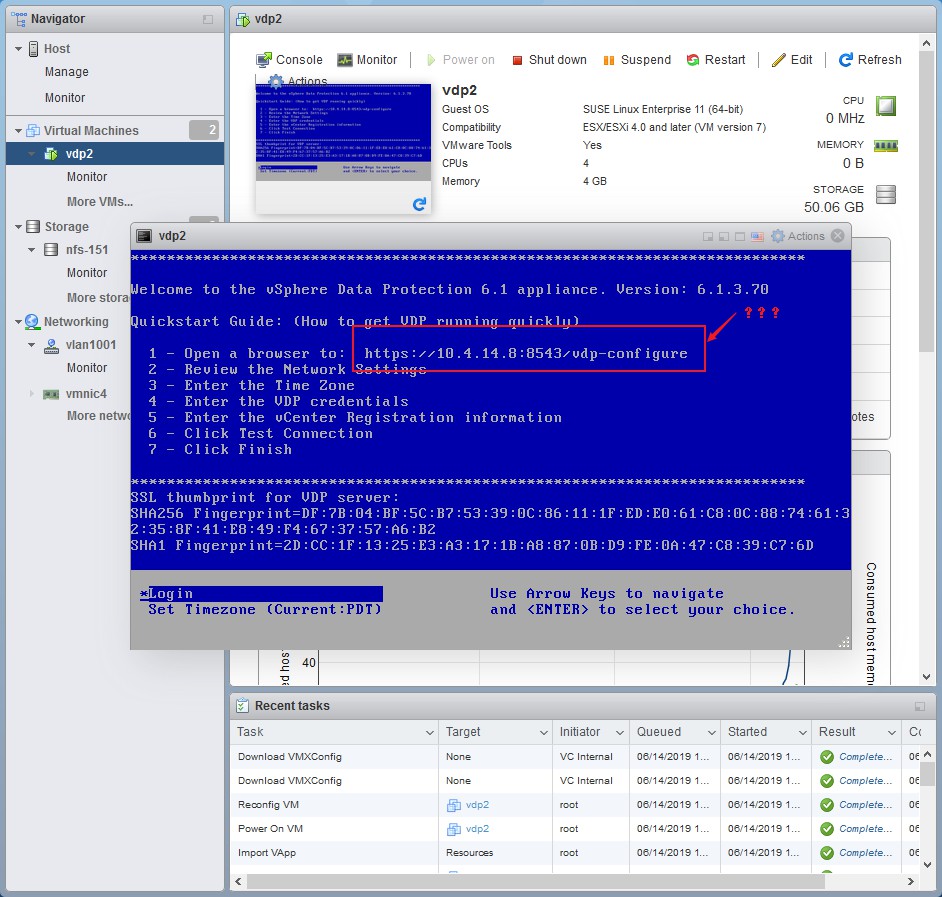Image resolution: width=942 pixels, height=897 pixels.
Task: Click the greyed Power on button
Action: tap(460, 59)
